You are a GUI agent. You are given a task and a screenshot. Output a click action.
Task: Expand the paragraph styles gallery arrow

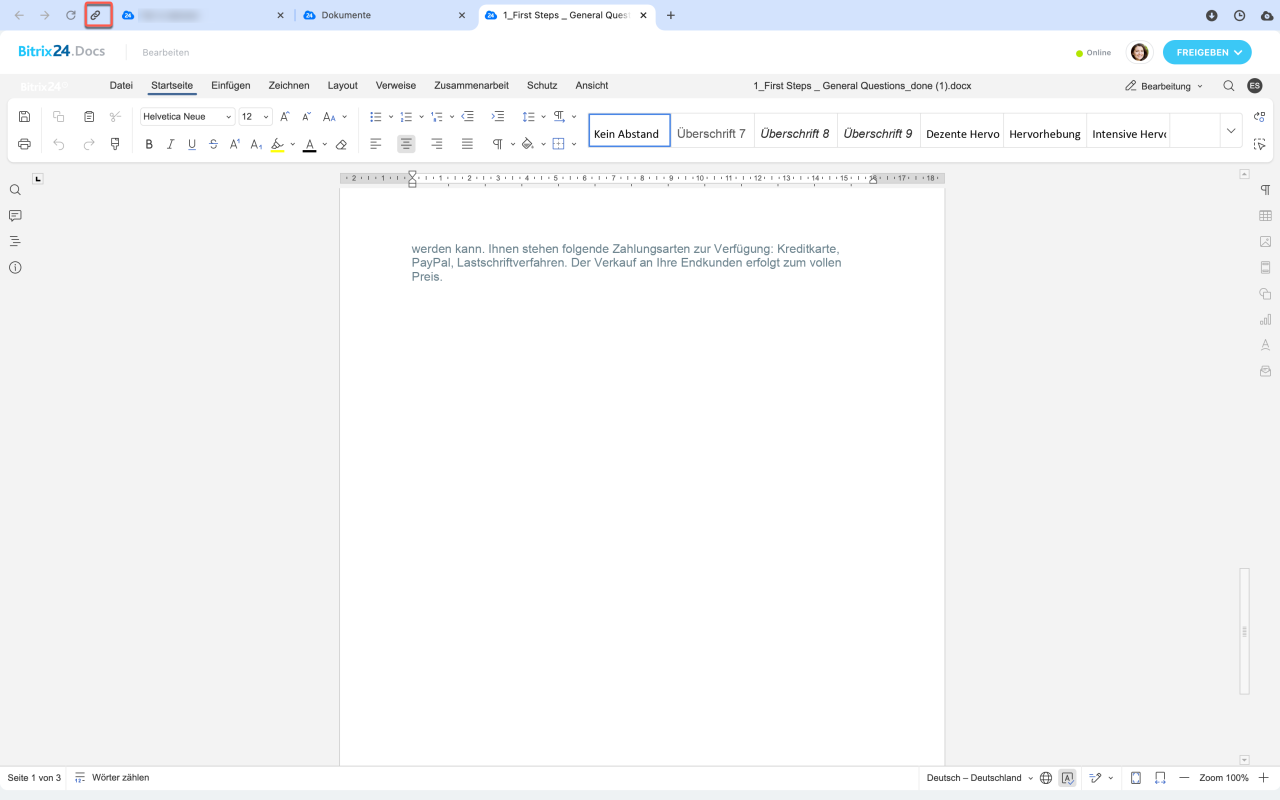[x=1231, y=131]
